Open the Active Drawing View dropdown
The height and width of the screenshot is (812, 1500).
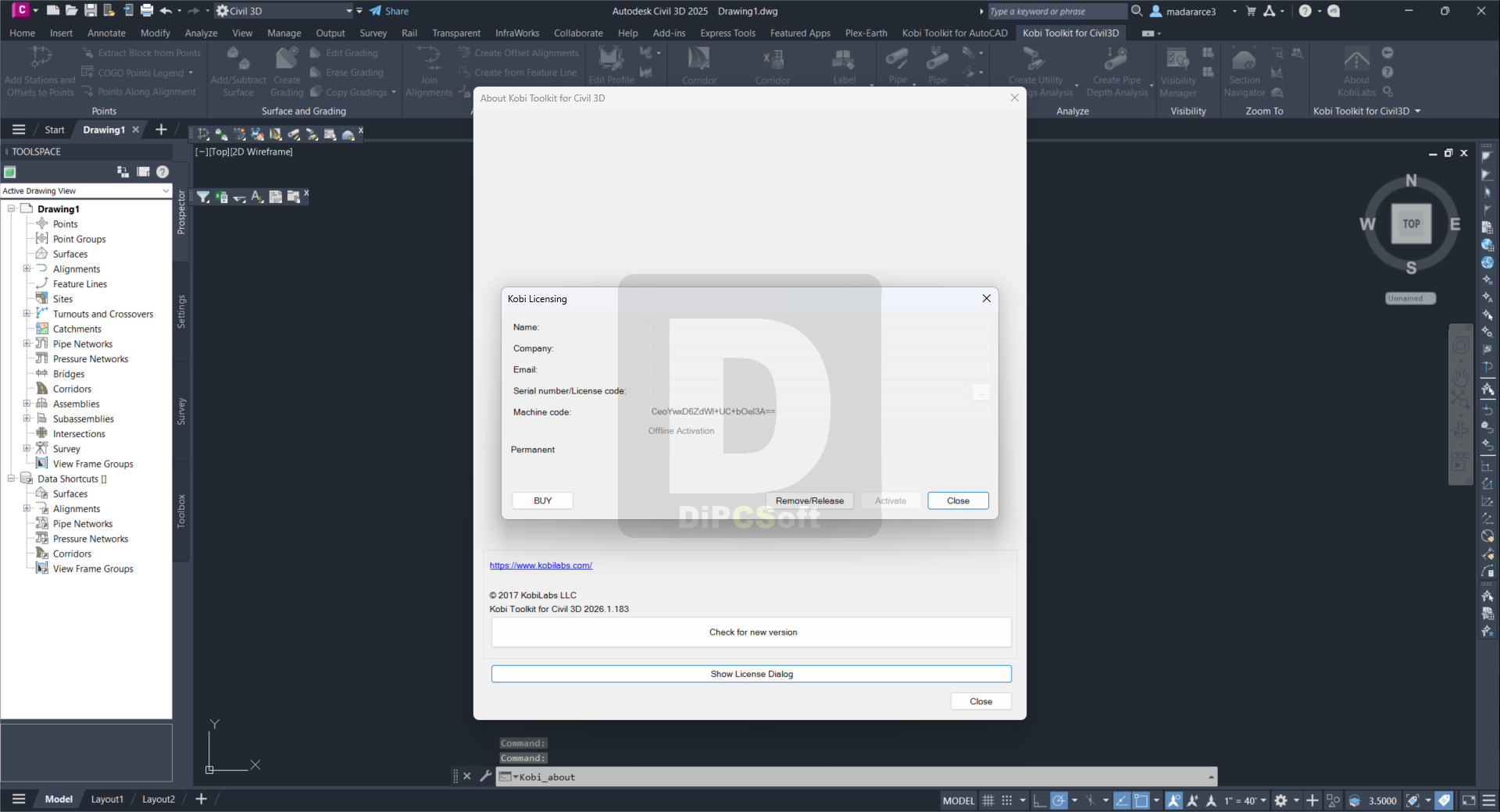[x=86, y=191]
